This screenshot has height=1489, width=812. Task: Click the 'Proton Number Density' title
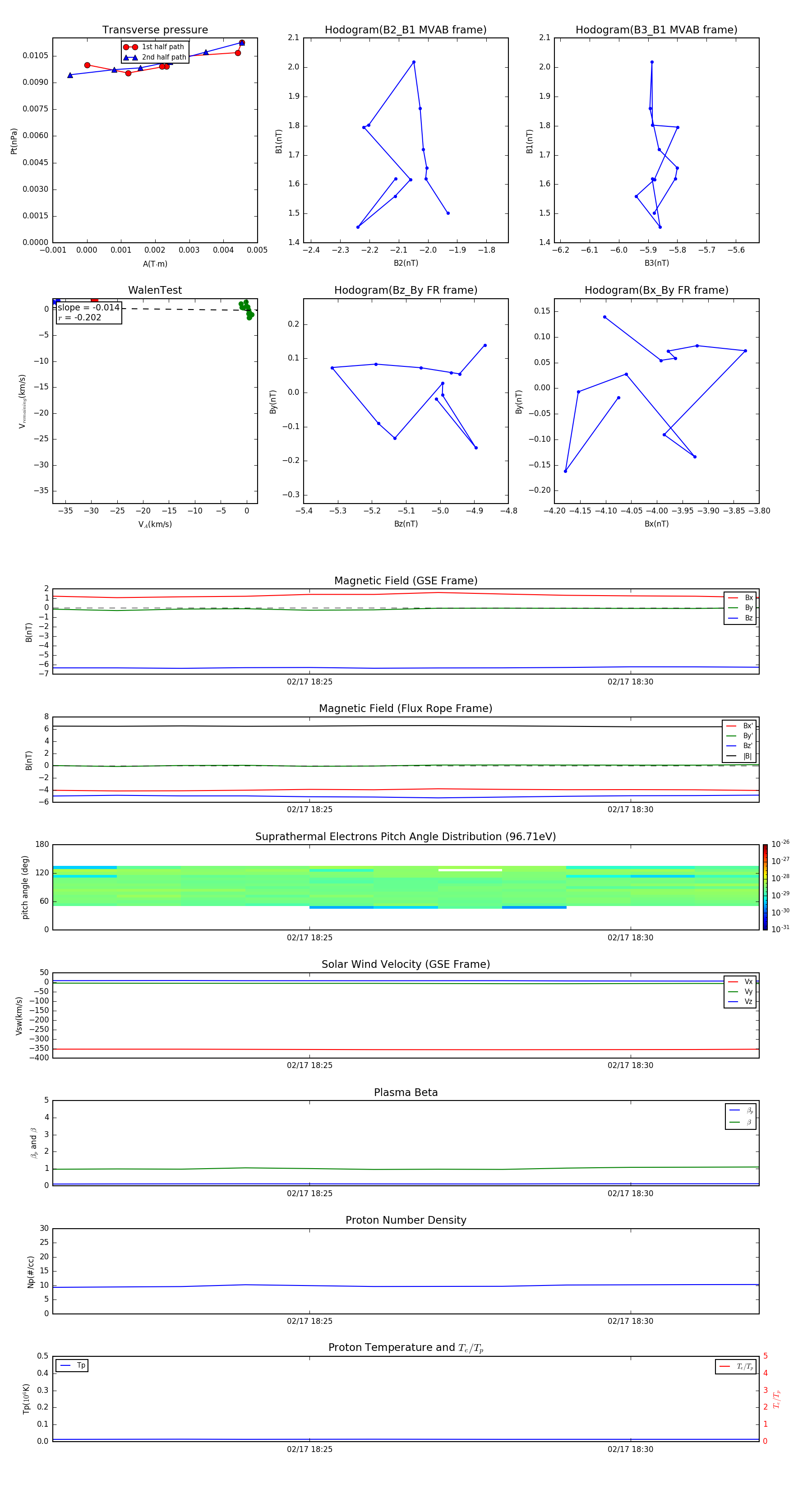406,1220
